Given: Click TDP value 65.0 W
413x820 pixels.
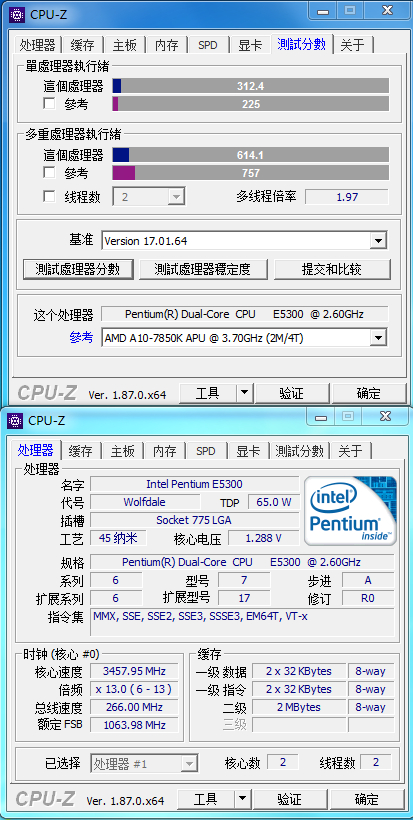Looking at the screenshot, I should [273, 502].
